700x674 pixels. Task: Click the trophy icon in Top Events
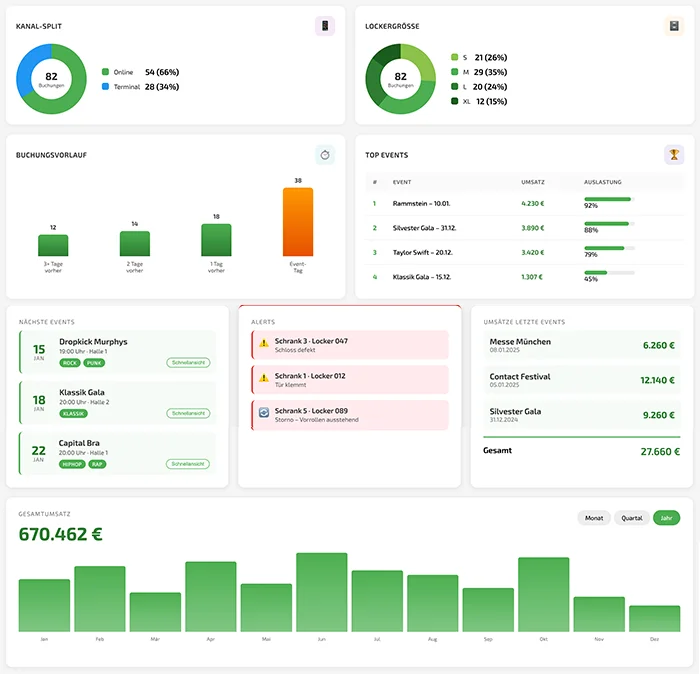pos(674,155)
